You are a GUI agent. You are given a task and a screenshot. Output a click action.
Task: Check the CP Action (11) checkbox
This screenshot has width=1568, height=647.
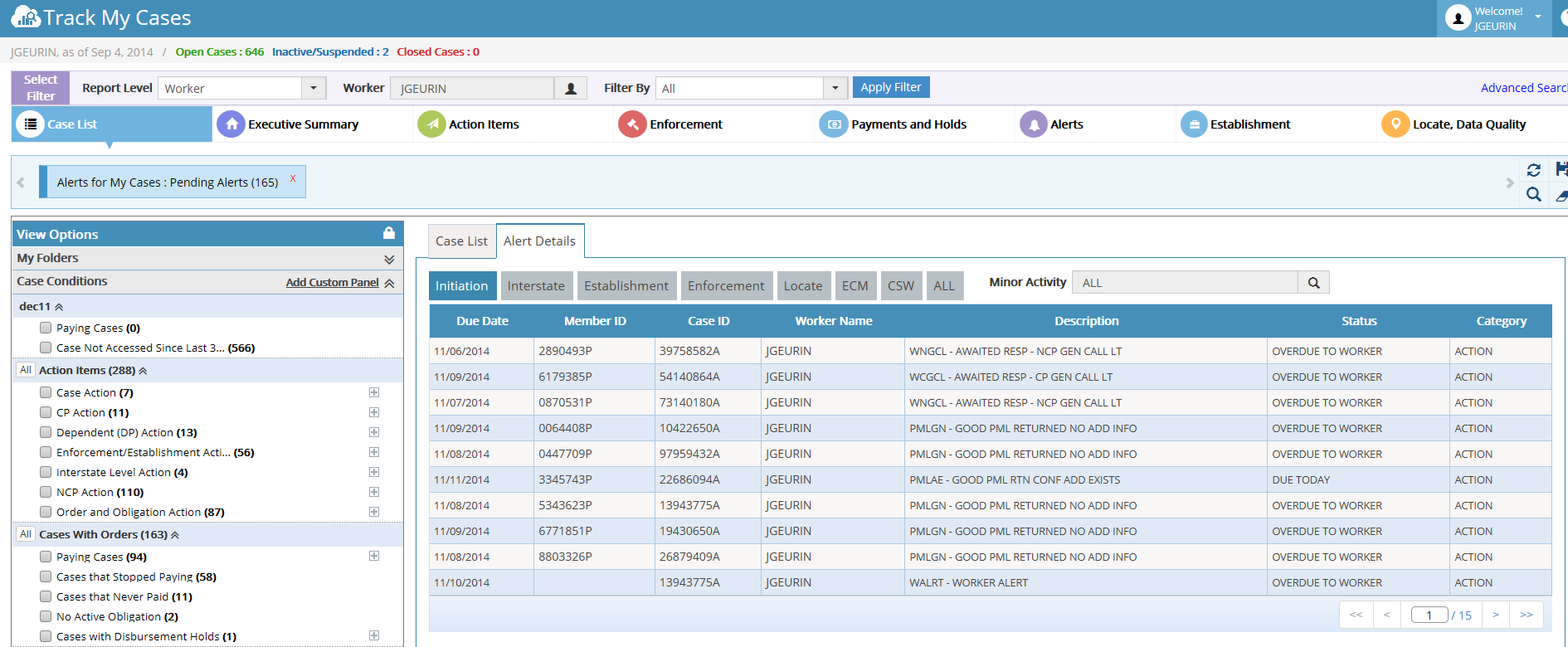46,412
